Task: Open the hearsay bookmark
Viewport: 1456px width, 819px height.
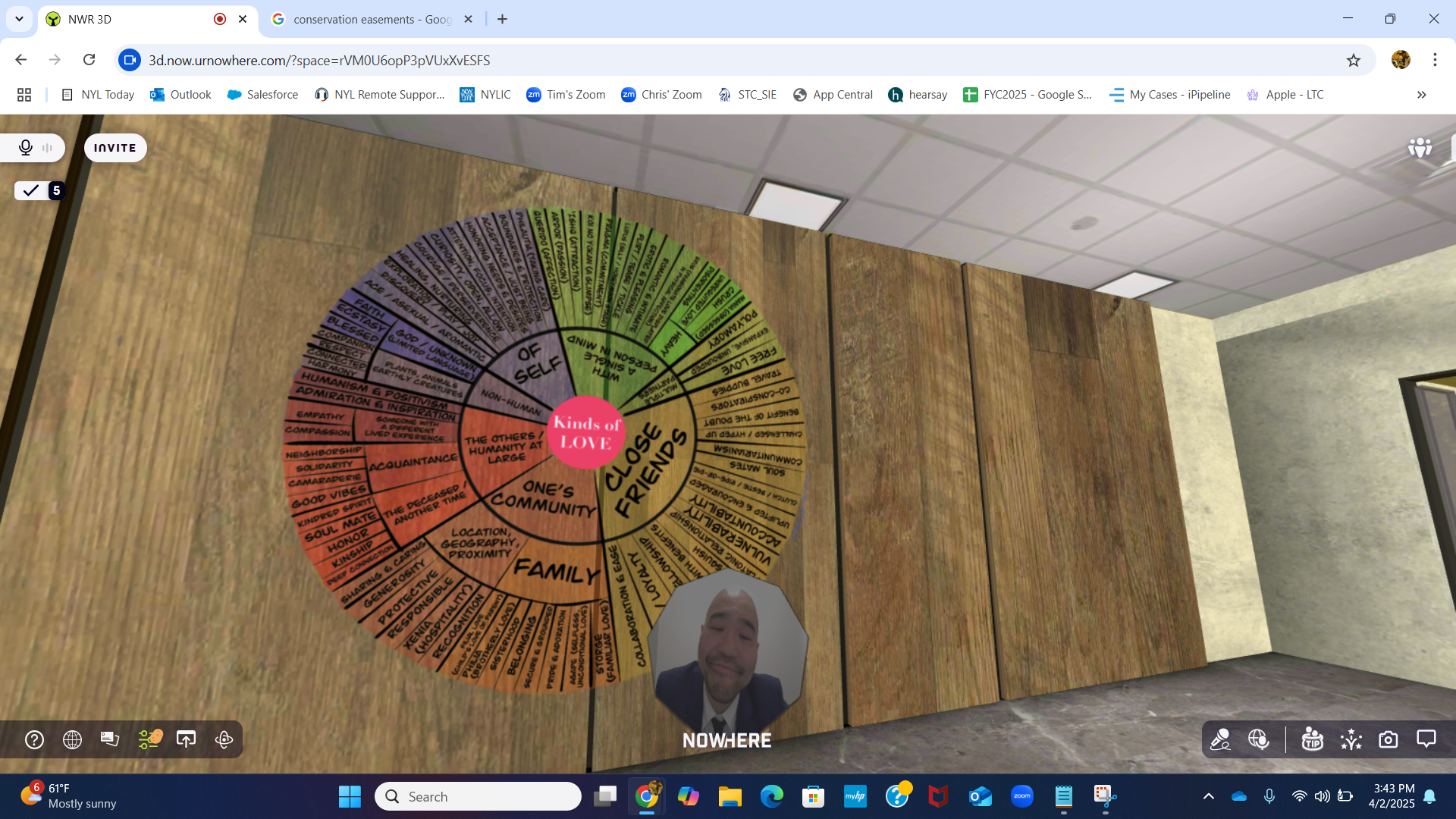Action: pos(918,95)
